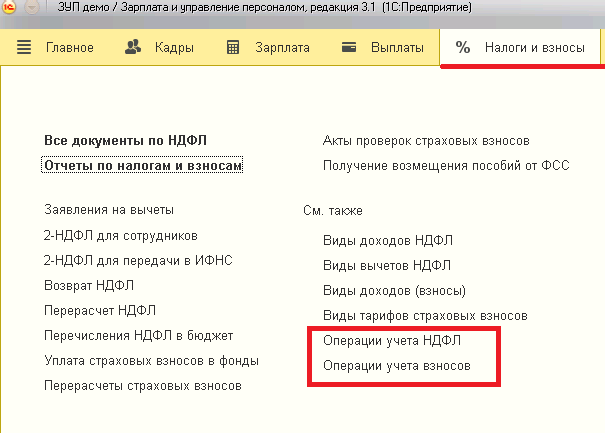The height and width of the screenshot is (433, 605).
Task: Open Виды доходов (взносы)
Action: pos(394,291)
